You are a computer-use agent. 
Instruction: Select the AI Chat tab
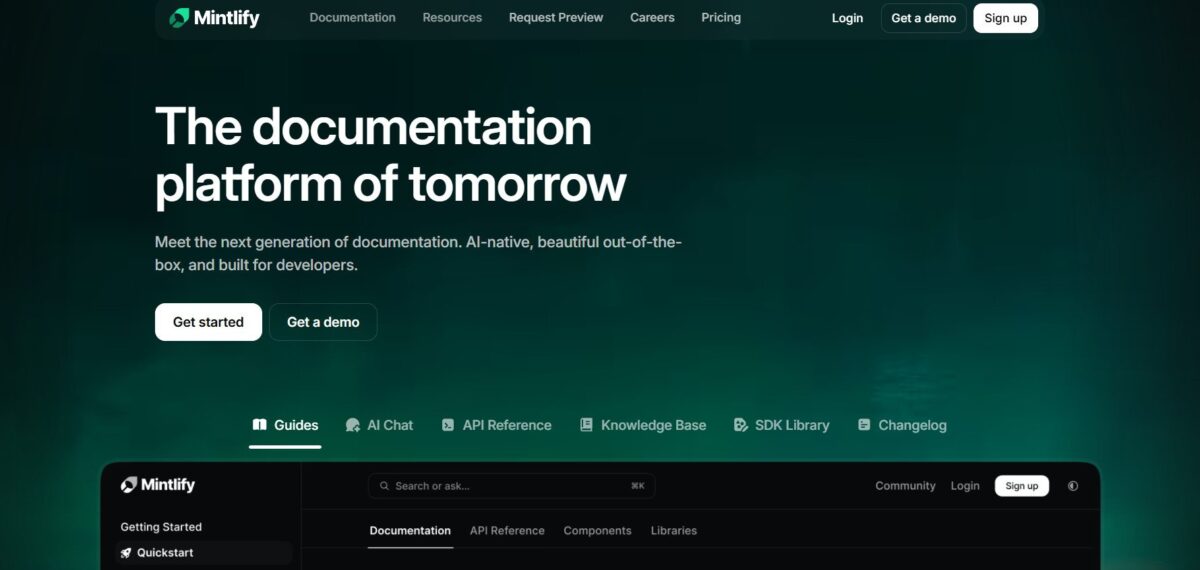(x=379, y=425)
